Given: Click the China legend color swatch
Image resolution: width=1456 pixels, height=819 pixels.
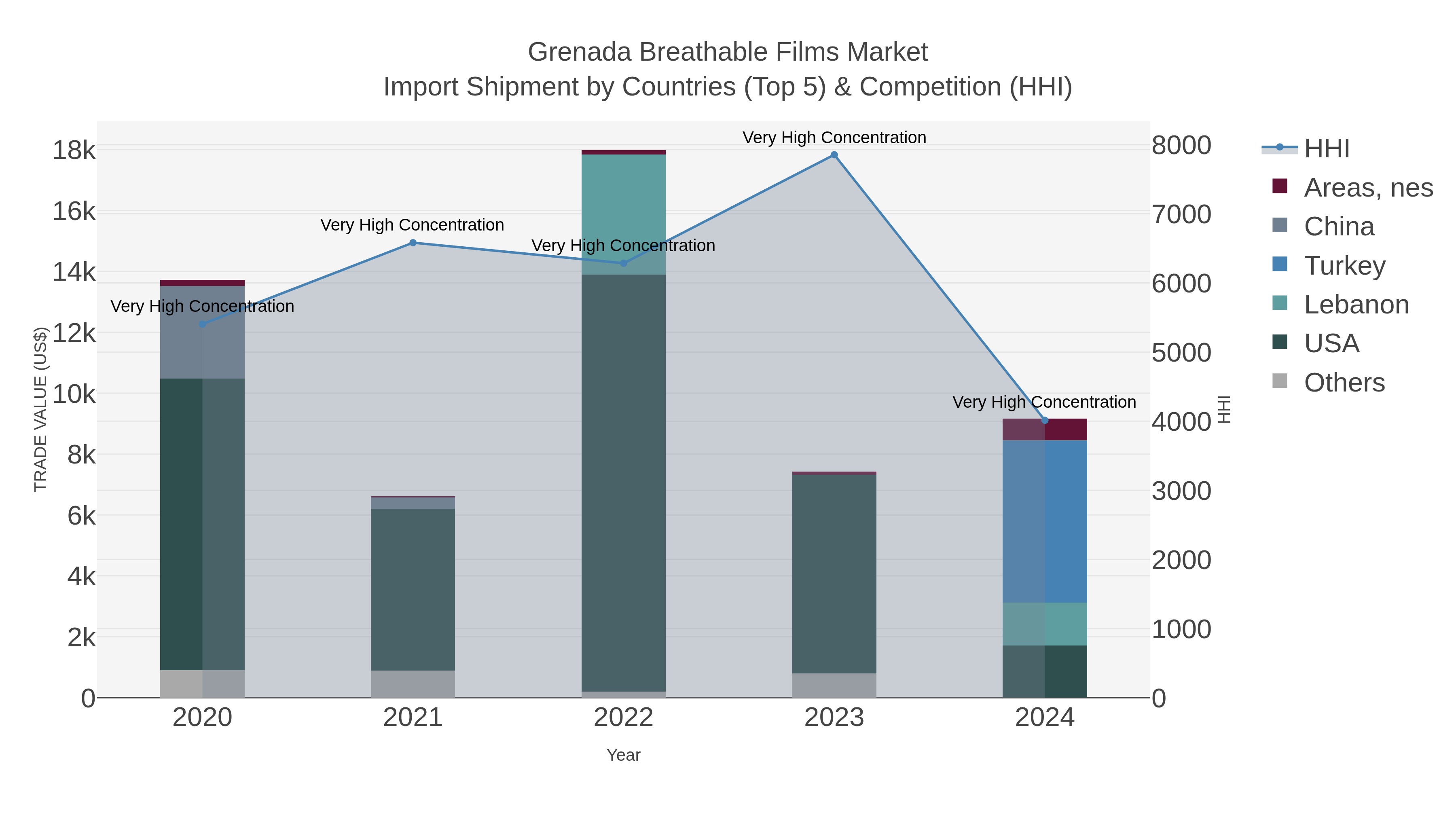Looking at the screenshot, I should click(1280, 225).
